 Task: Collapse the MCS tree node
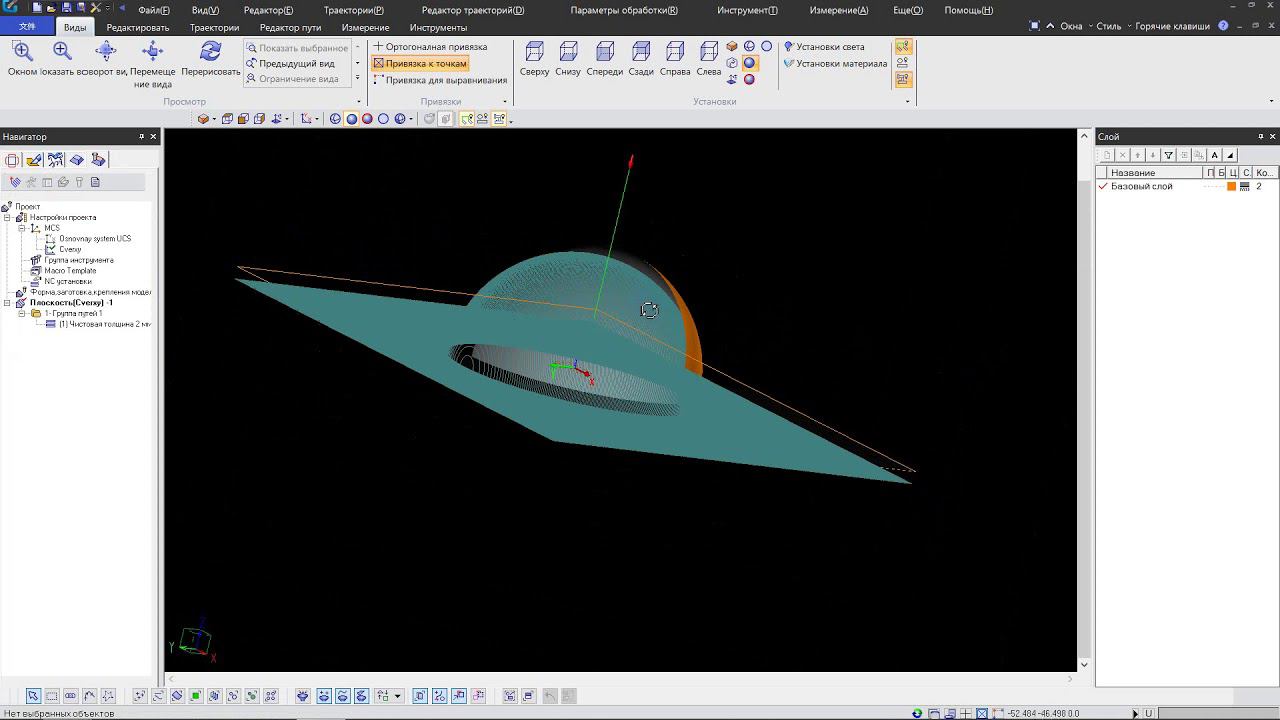(x=22, y=228)
